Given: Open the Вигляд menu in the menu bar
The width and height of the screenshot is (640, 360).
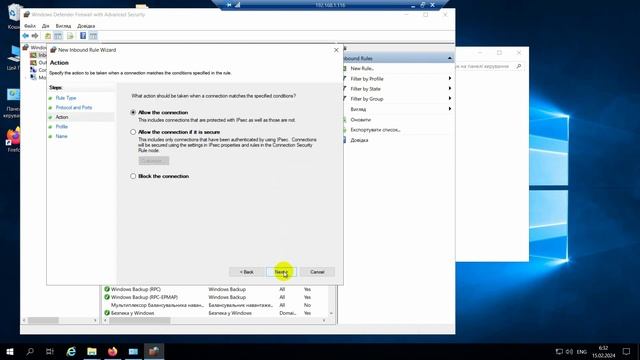Looking at the screenshot, I should click(x=63, y=26).
